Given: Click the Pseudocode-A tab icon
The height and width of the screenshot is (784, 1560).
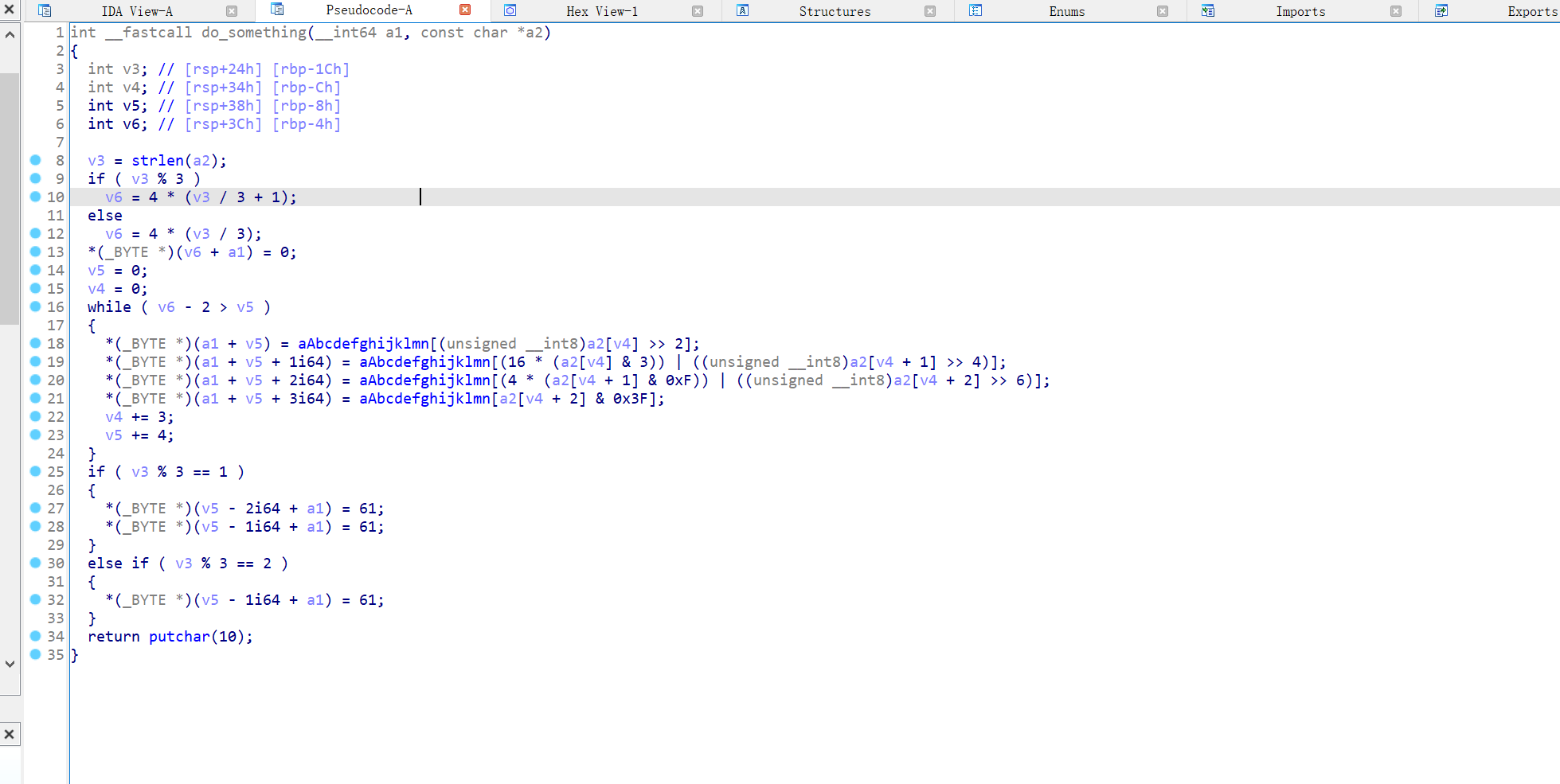Looking at the screenshot, I should [x=277, y=10].
